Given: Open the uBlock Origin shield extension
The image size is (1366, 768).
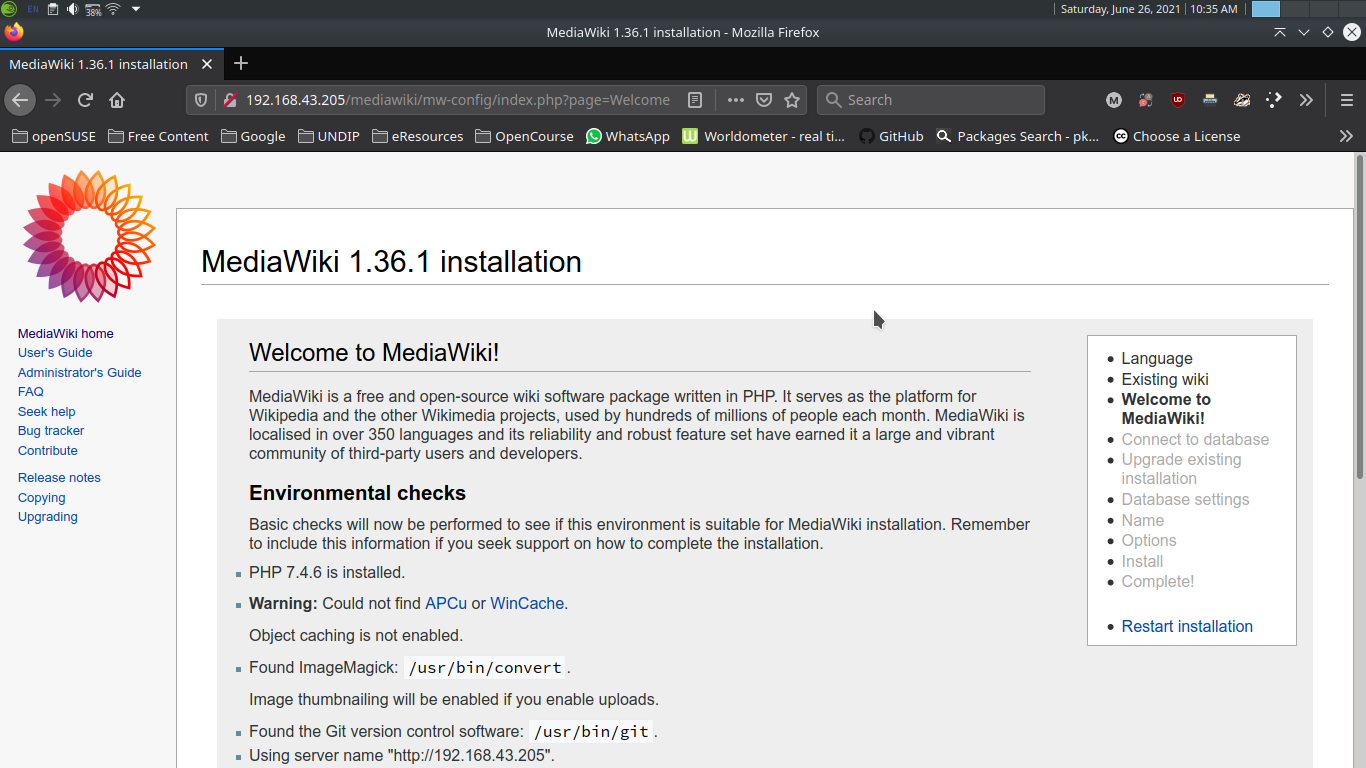Looking at the screenshot, I should coord(1178,100).
